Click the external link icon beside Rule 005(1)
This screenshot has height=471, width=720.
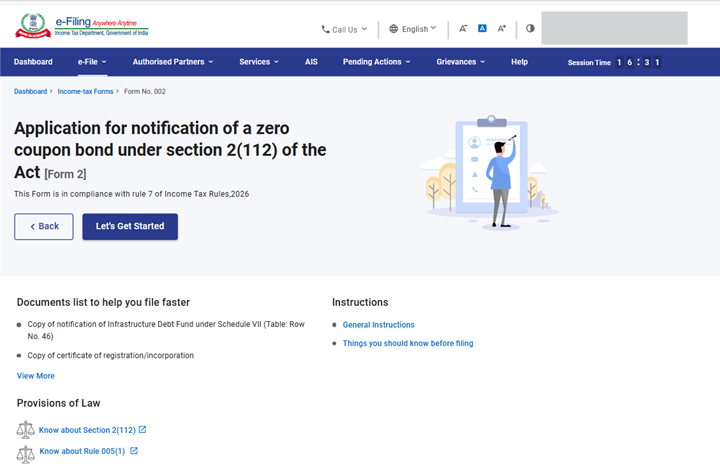pyautogui.click(x=134, y=451)
